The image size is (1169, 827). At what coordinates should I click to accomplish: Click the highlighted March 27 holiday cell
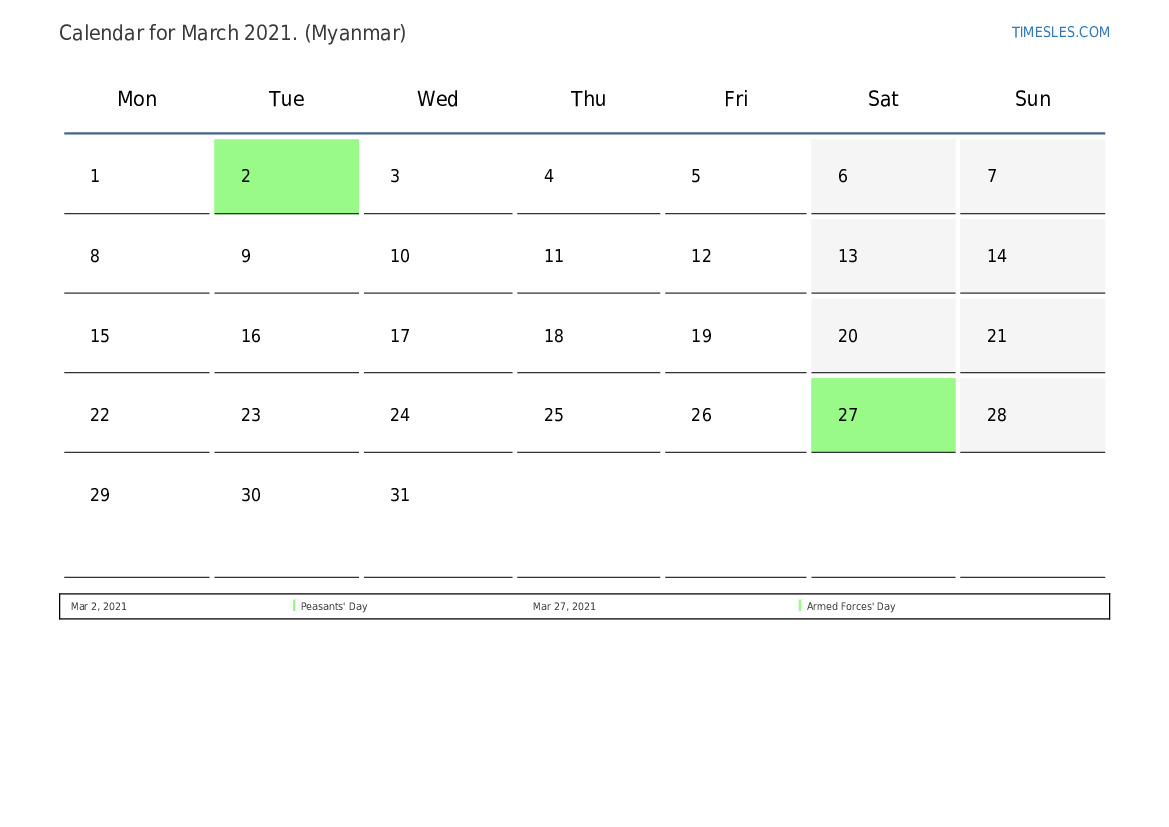[883, 415]
